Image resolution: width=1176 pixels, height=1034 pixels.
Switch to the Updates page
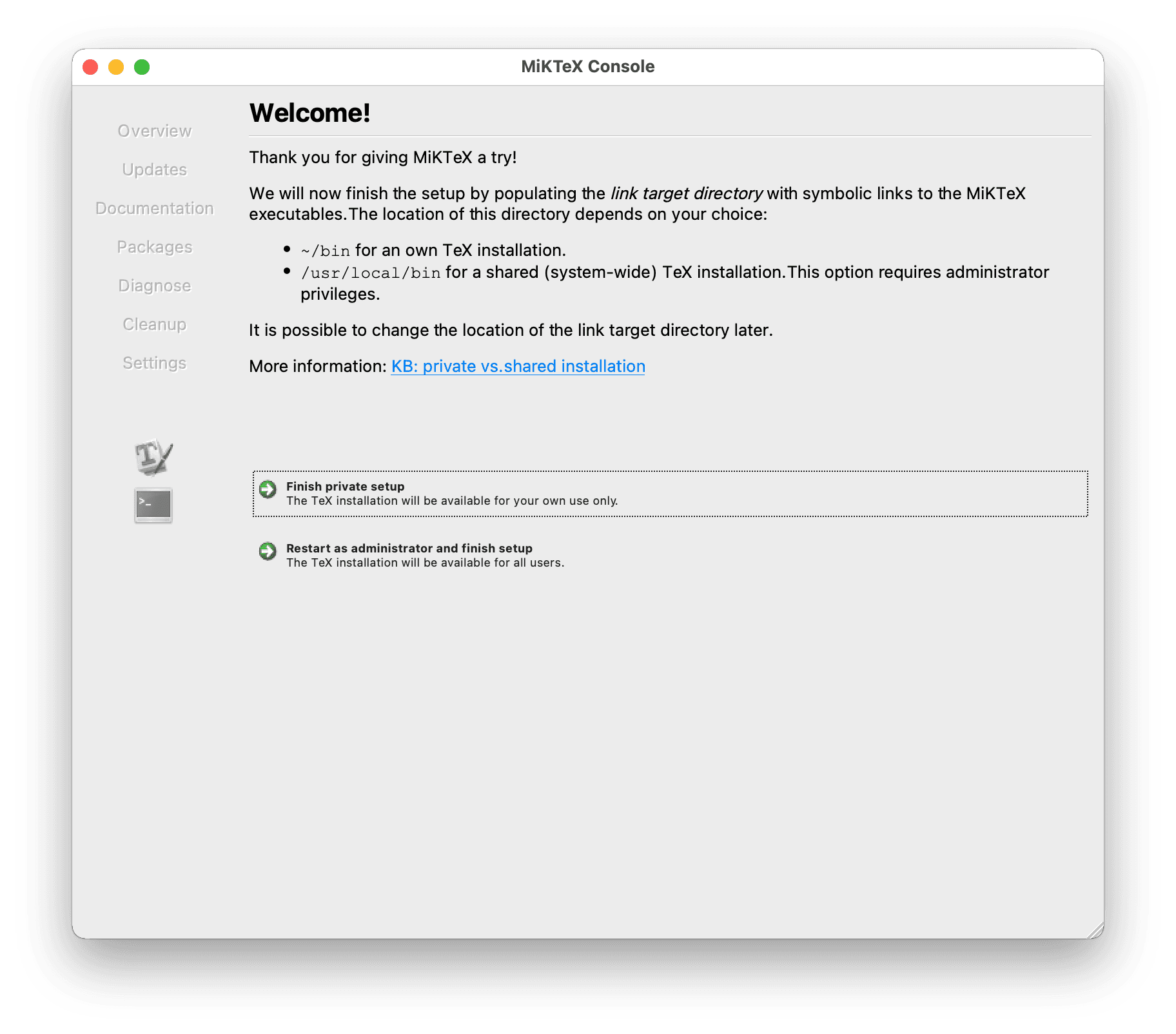click(x=155, y=170)
